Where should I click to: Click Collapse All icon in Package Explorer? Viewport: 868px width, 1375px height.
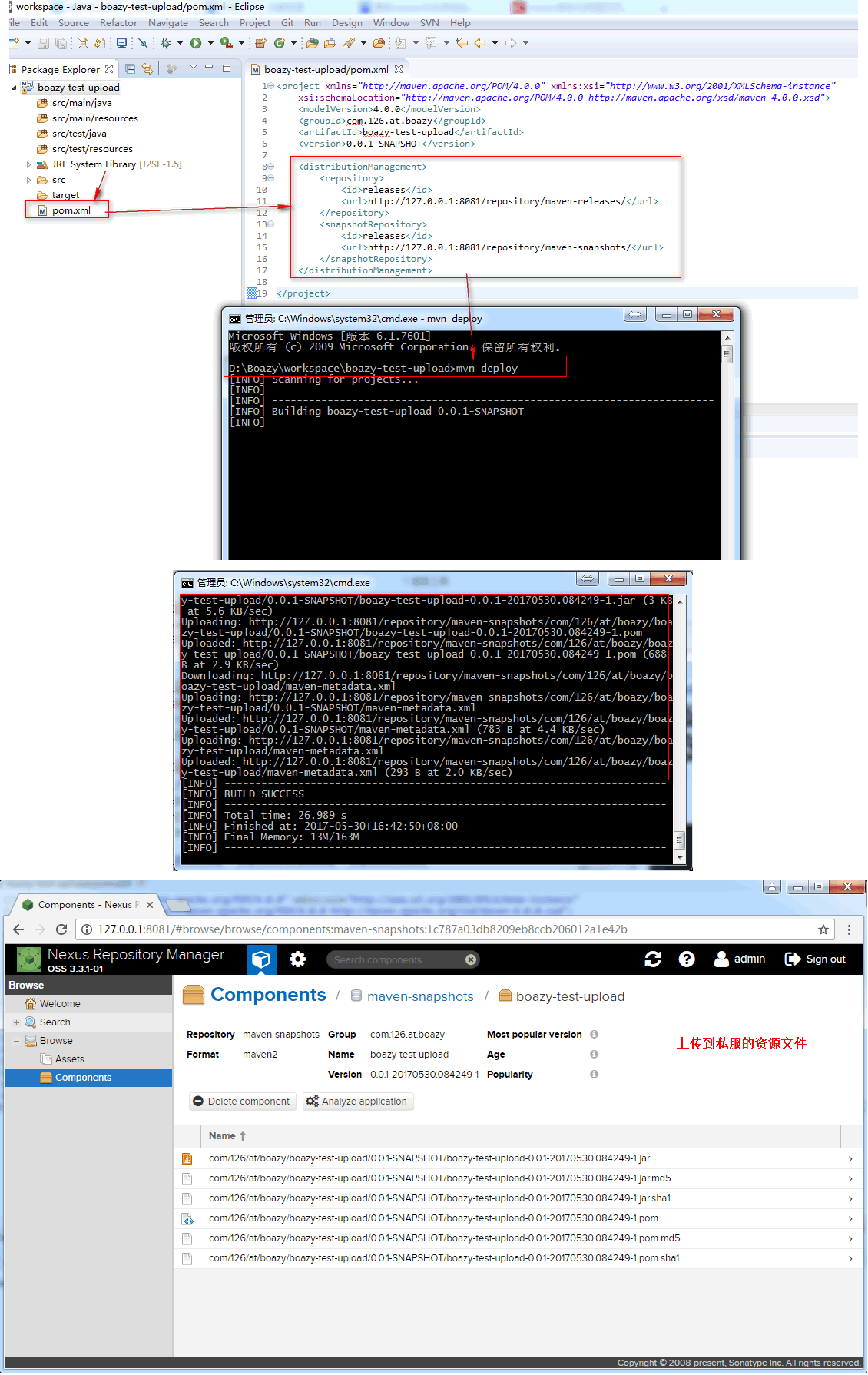(130, 69)
